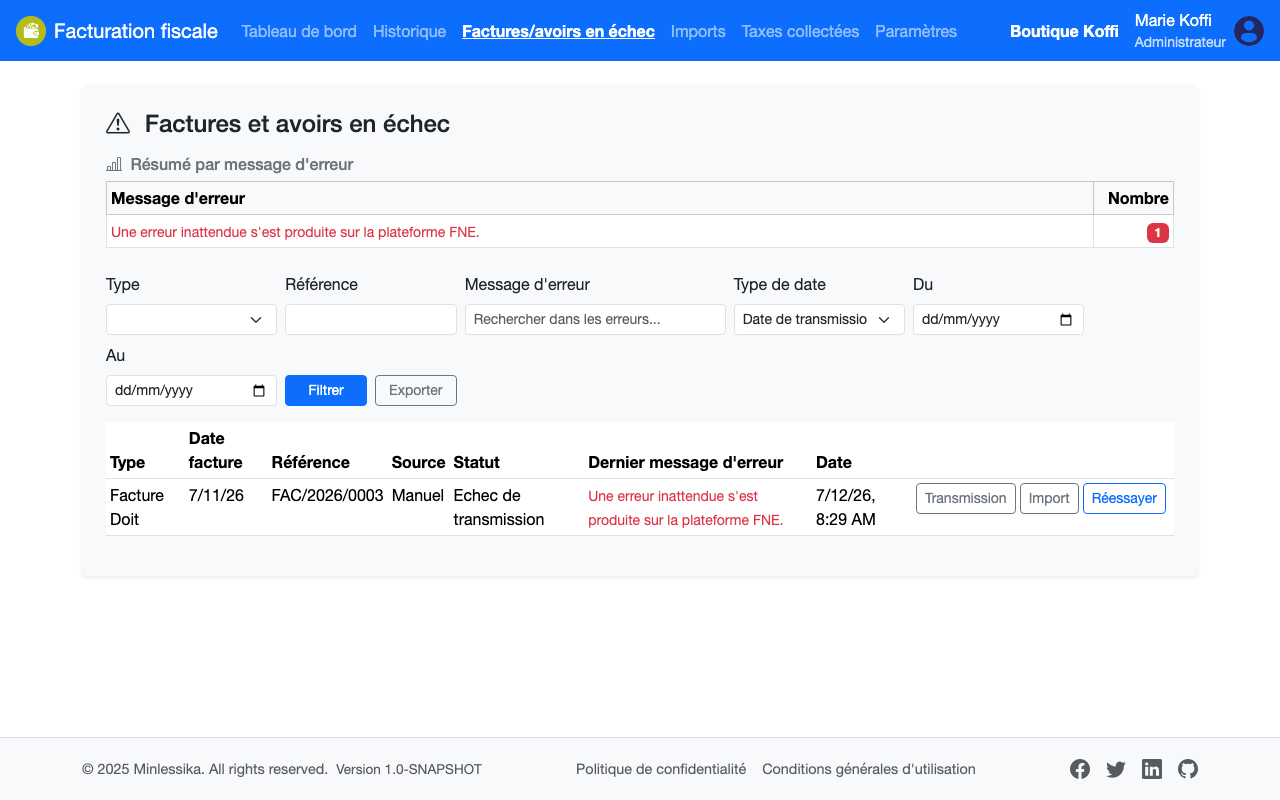Open Conditions générales d'utilisation link
The image size is (1280, 800).
869,769
